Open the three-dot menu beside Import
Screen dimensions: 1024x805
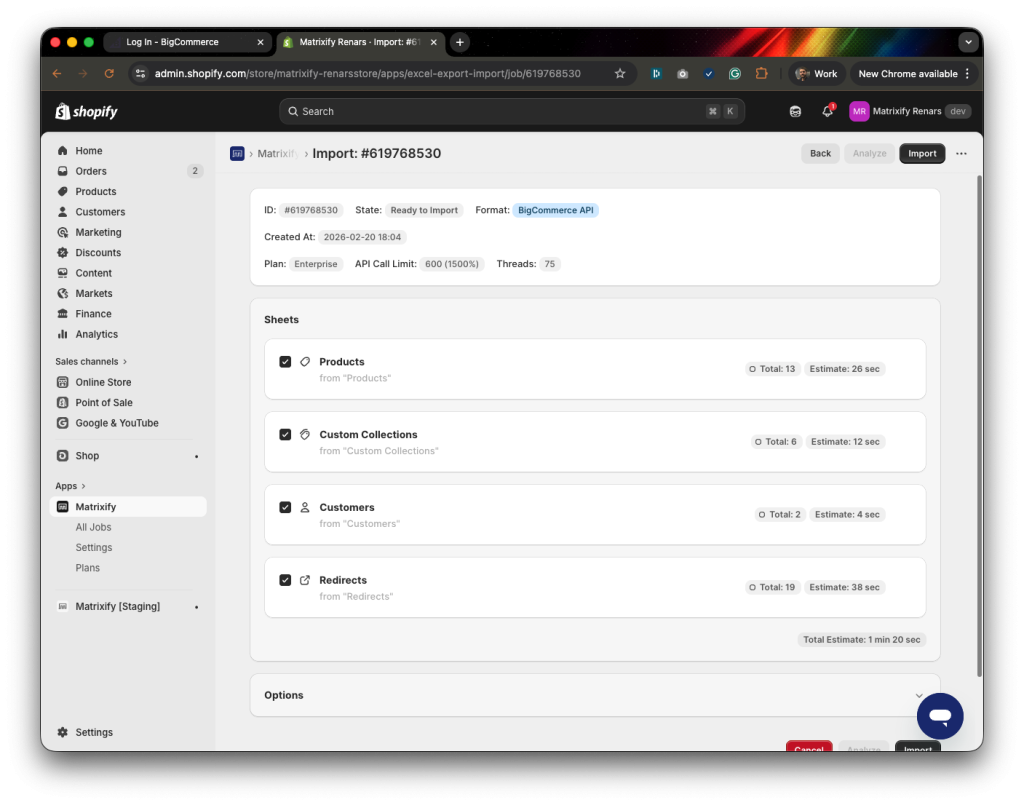coord(961,153)
